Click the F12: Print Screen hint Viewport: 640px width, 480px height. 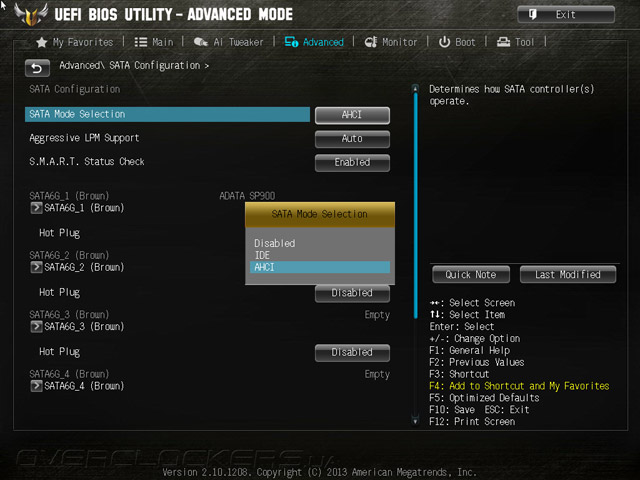click(x=472, y=422)
